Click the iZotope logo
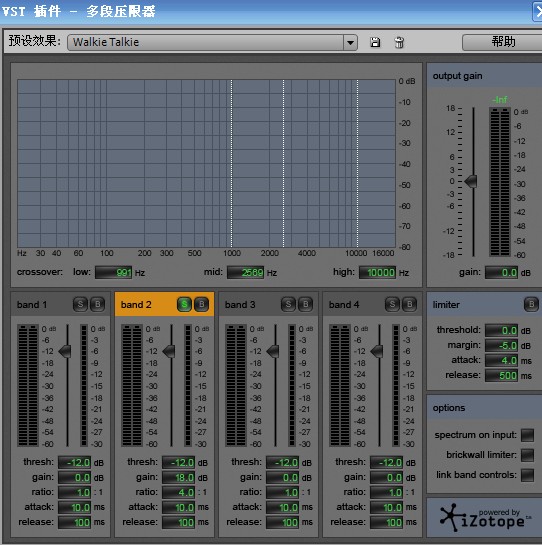The image size is (542, 545). click(x=484, y=518)
